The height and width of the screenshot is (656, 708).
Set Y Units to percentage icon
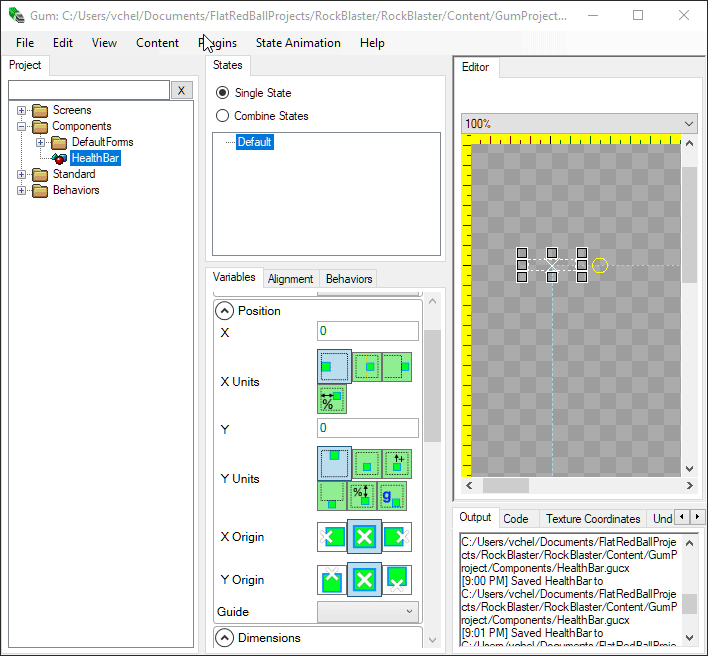click(363, 495)
